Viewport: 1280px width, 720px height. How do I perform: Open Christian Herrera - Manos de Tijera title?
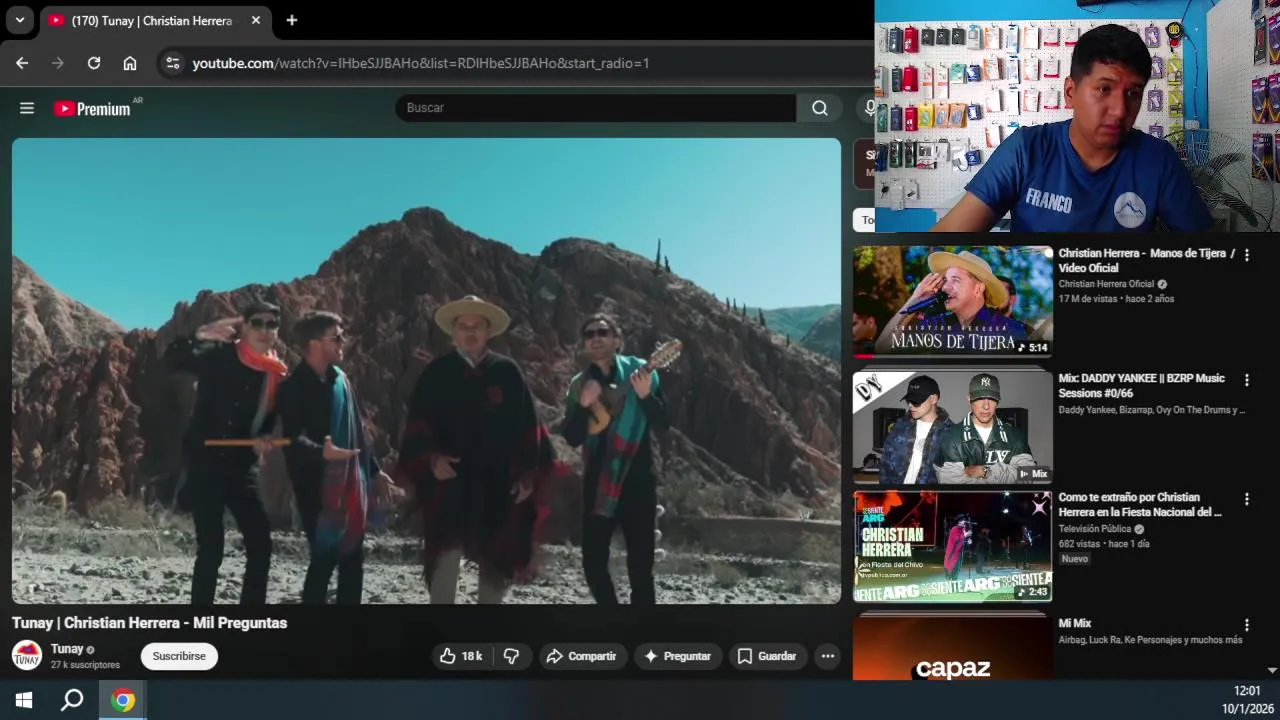point(1147,260)
